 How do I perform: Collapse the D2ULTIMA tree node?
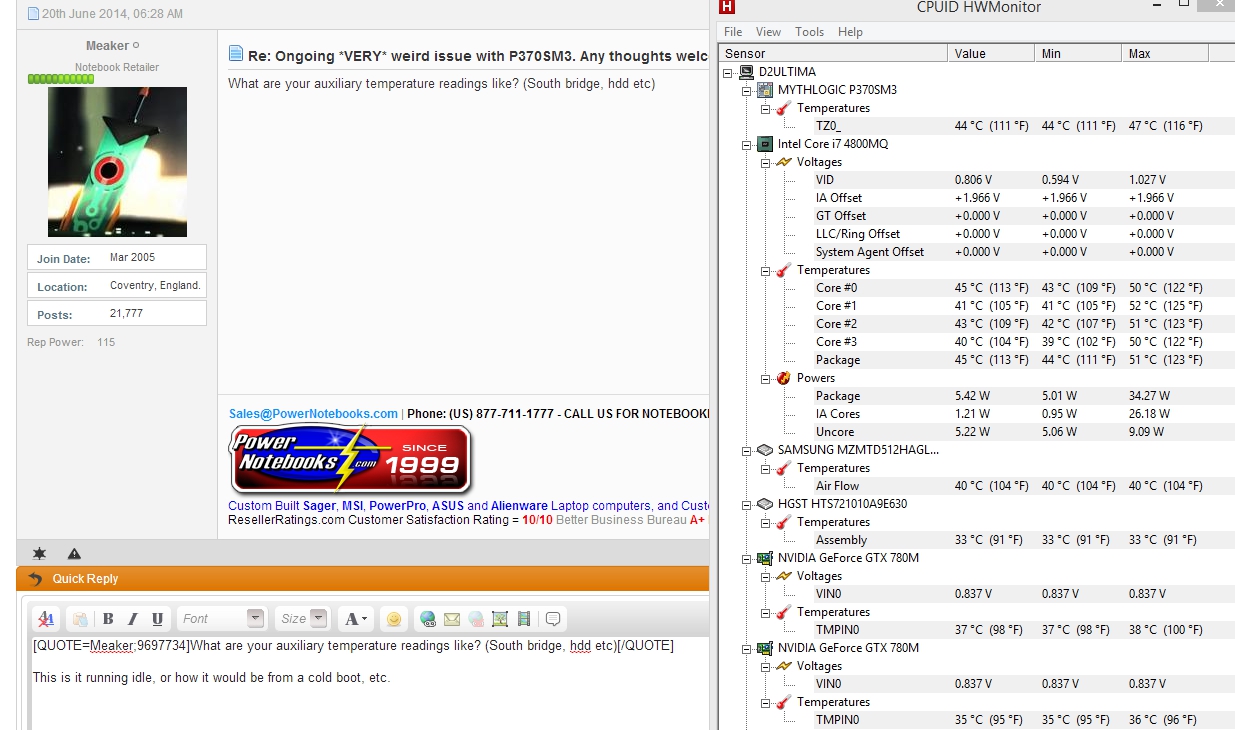coord(728,72)
